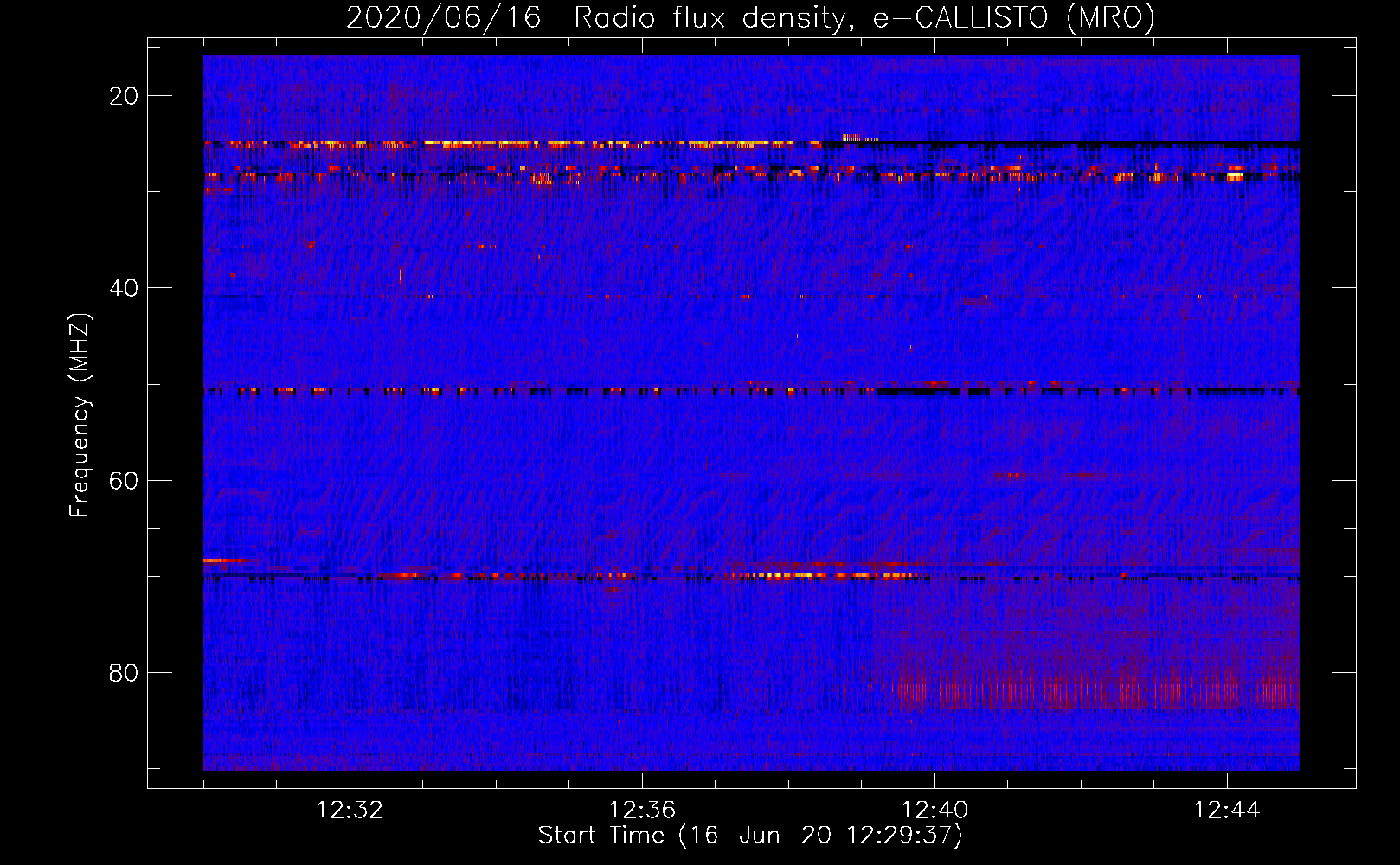Click the 12:32 time tick label
Viewport: 1400px width, 865px height.
(x=350, y=811)
